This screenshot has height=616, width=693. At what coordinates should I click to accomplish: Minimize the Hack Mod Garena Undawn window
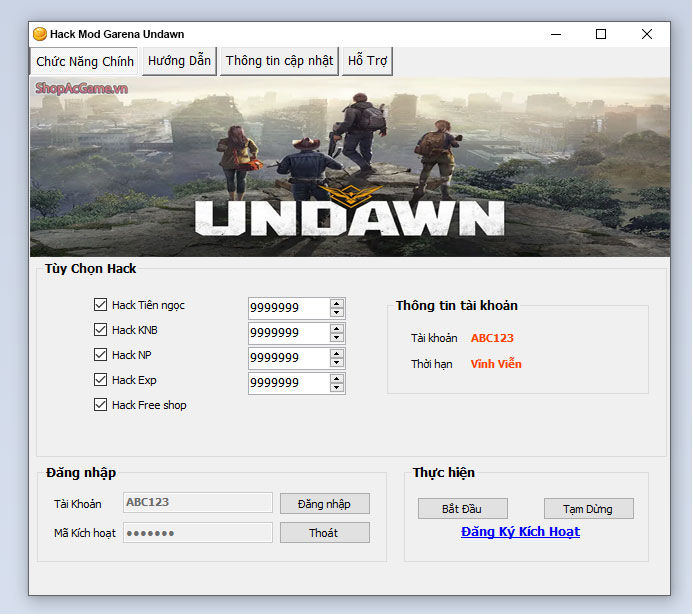pos(556,34)
